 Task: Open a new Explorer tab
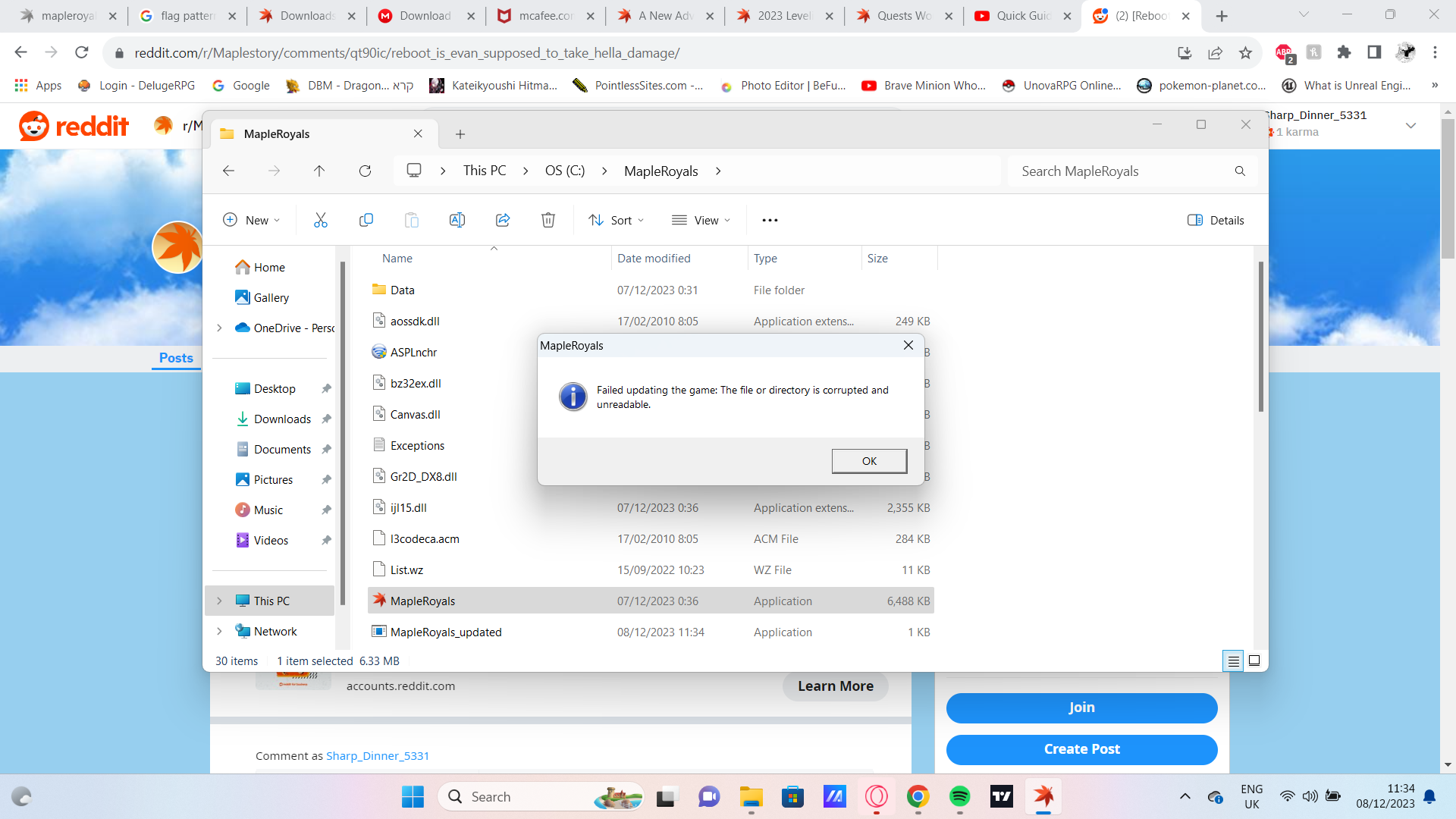(x=460, y=133)
